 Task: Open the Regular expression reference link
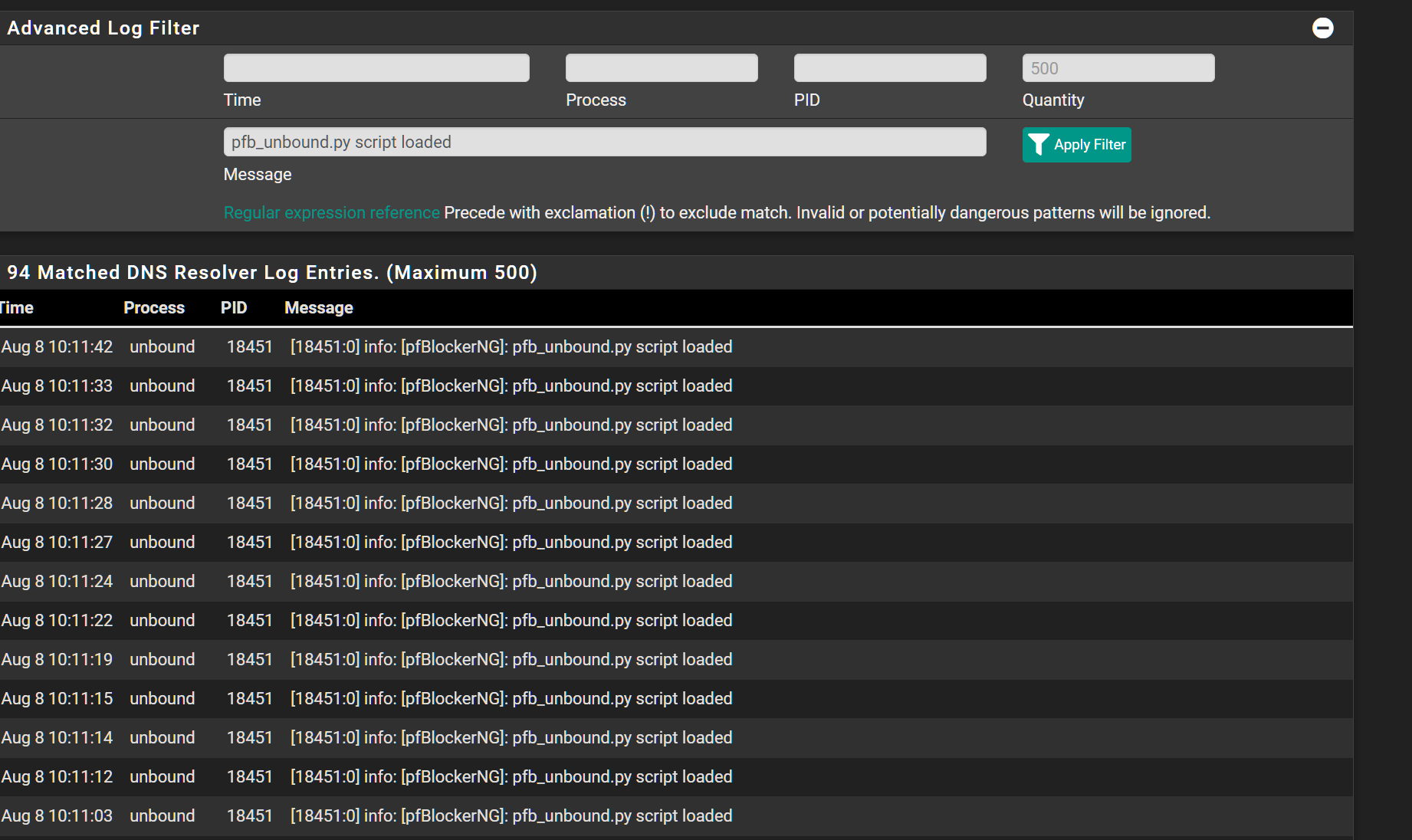(331, 213)
